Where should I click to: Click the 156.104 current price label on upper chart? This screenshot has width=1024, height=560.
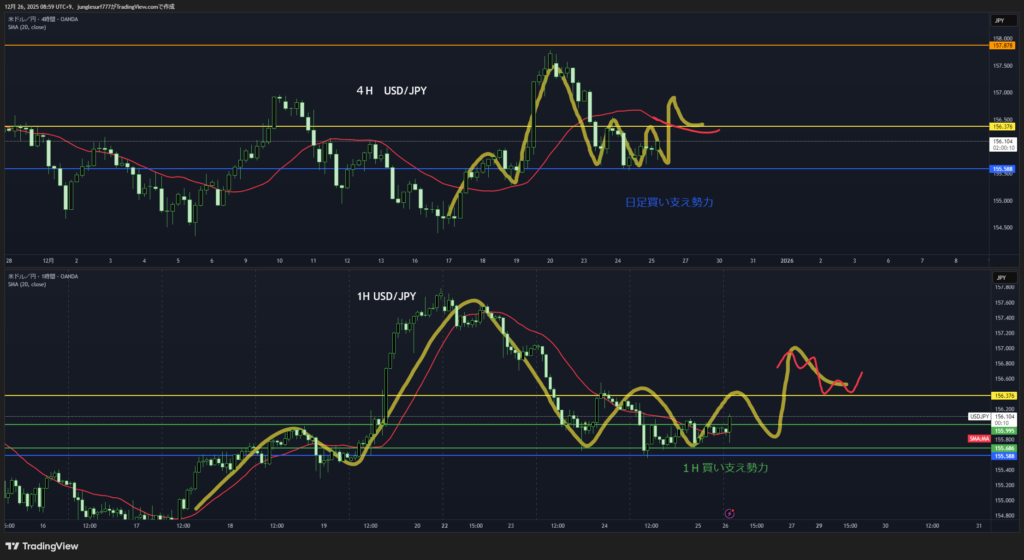(1001, 142)
